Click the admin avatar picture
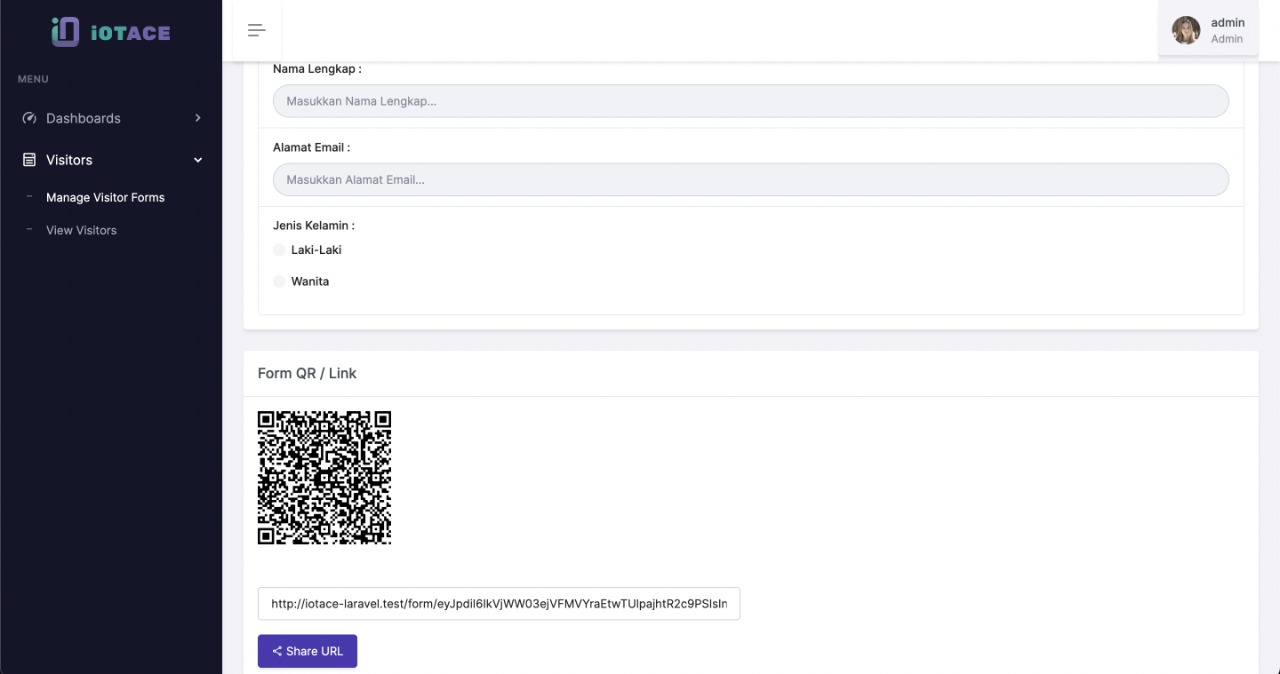The width and height of the screenshot is (1280, 674). point(1186,30)
